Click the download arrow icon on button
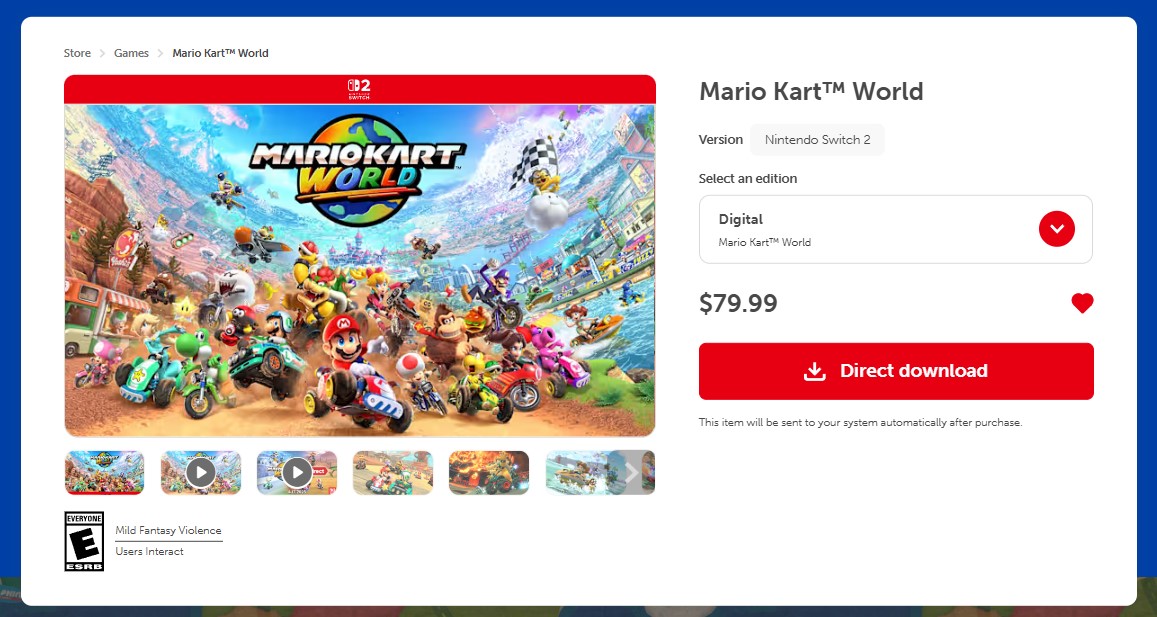This screenshot has width=1157, height=617. (x=815, y=371)
